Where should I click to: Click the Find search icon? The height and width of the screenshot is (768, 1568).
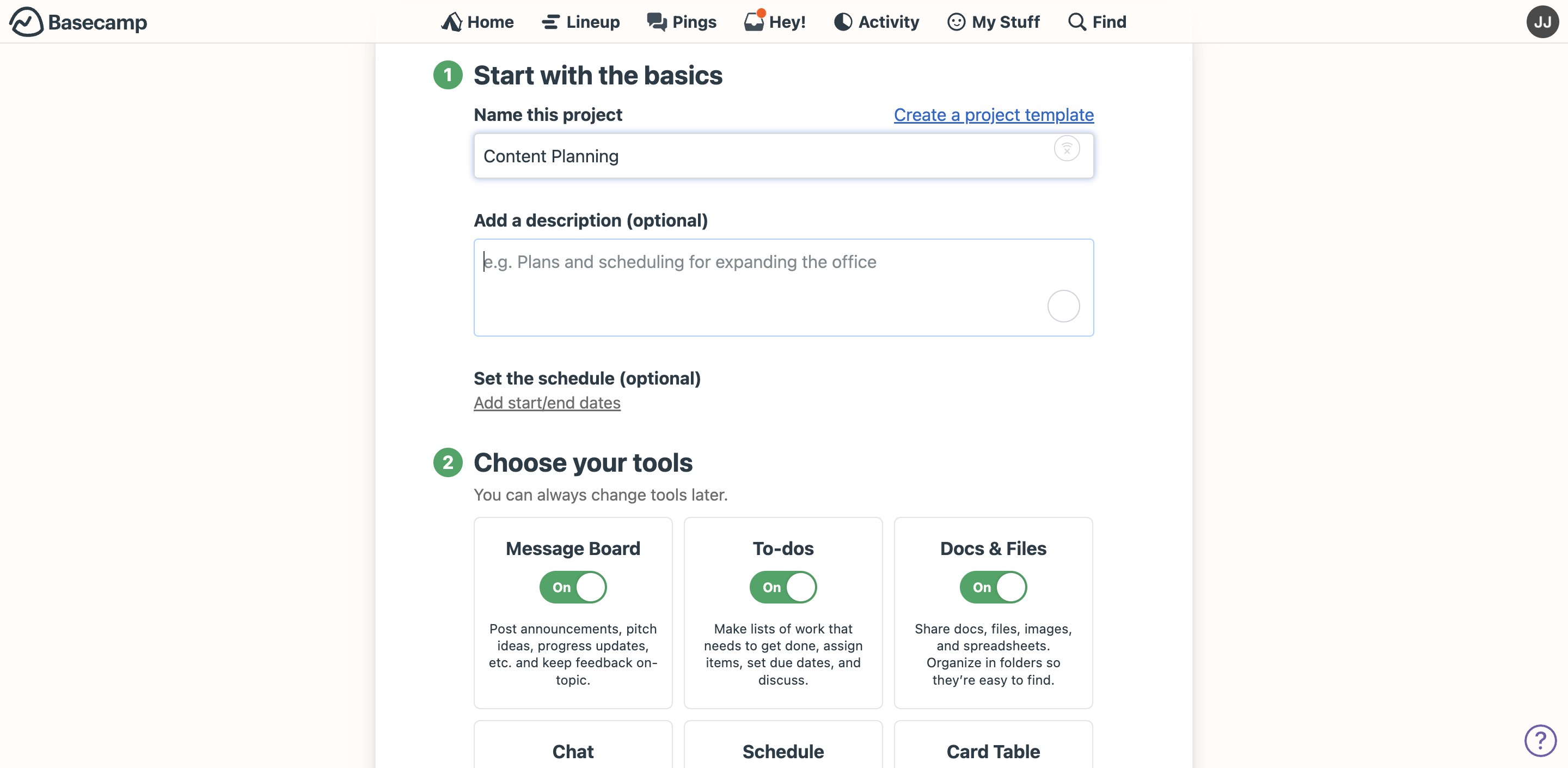[x=1077, y=22]
